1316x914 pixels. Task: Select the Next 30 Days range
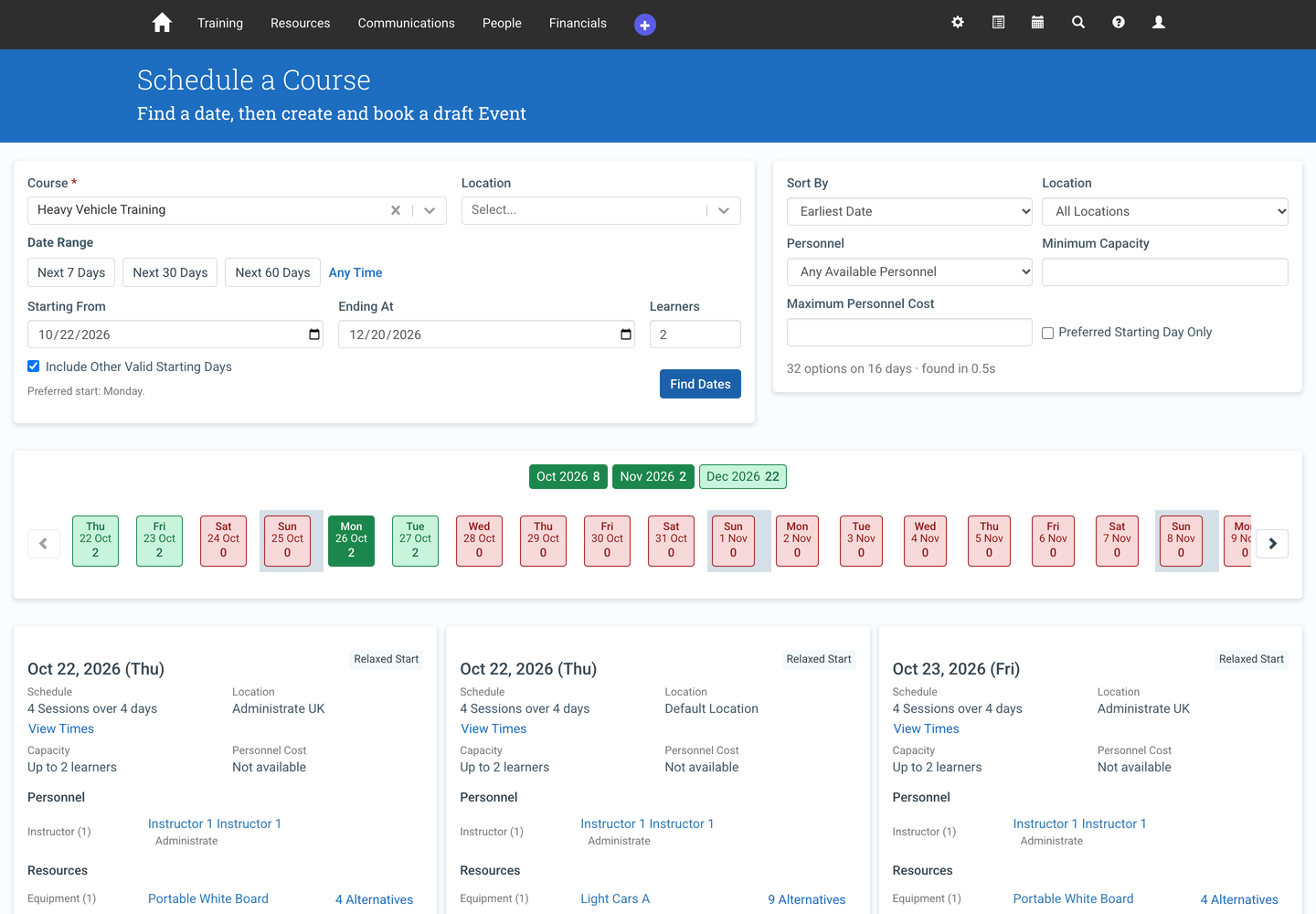tap(170, 272)
